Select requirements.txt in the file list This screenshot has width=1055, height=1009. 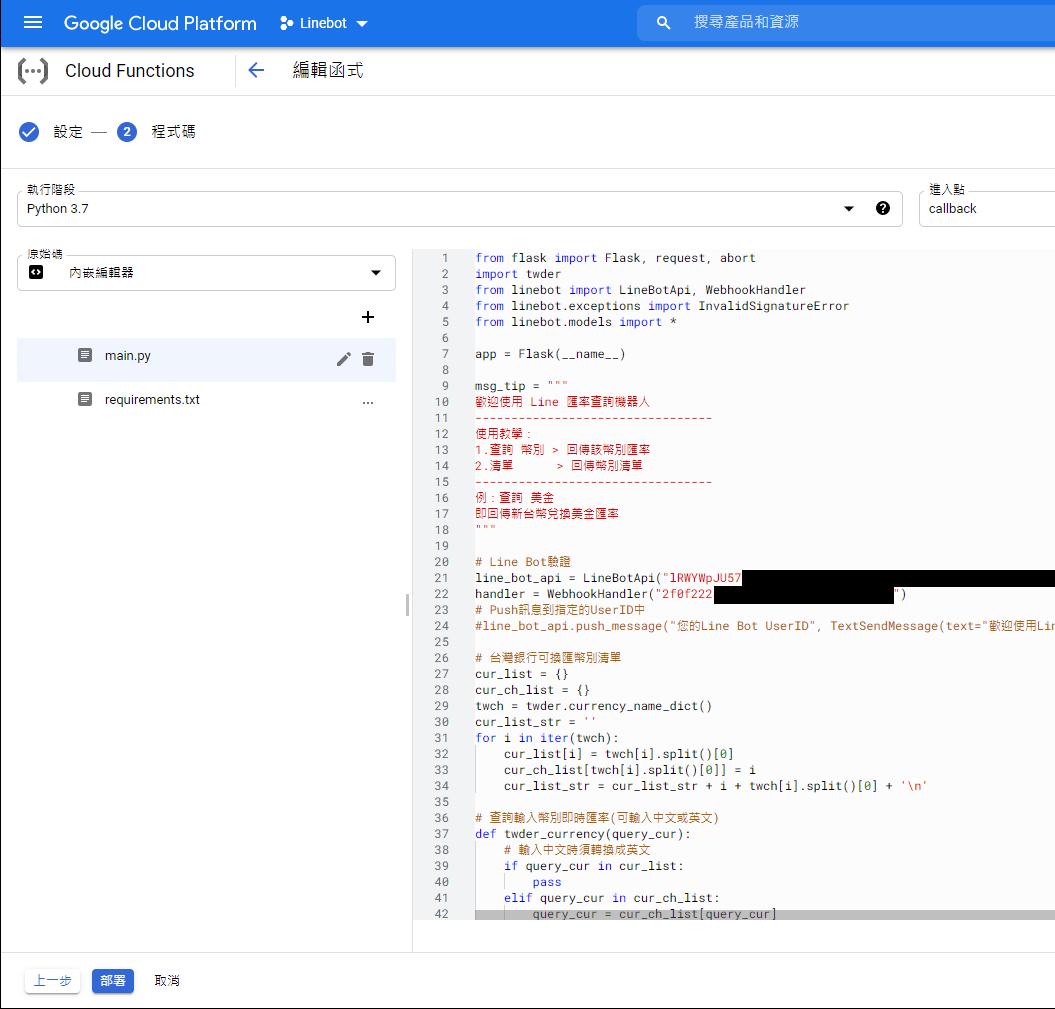(206, 400)
